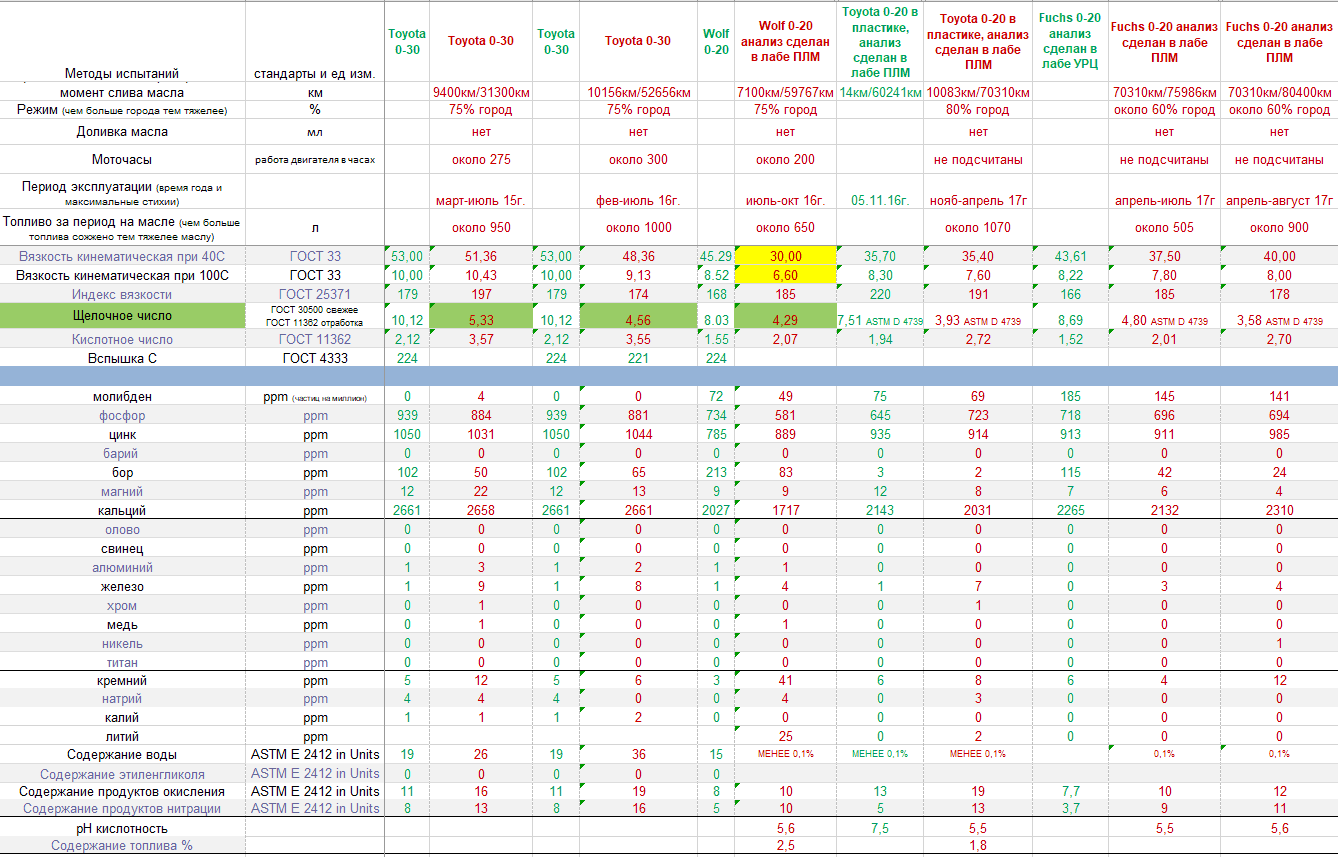Select the 'pH кислотность' row label
The height and width of the screenshot is (857, 1338).
pyautogui.click(x=122, y=829)
